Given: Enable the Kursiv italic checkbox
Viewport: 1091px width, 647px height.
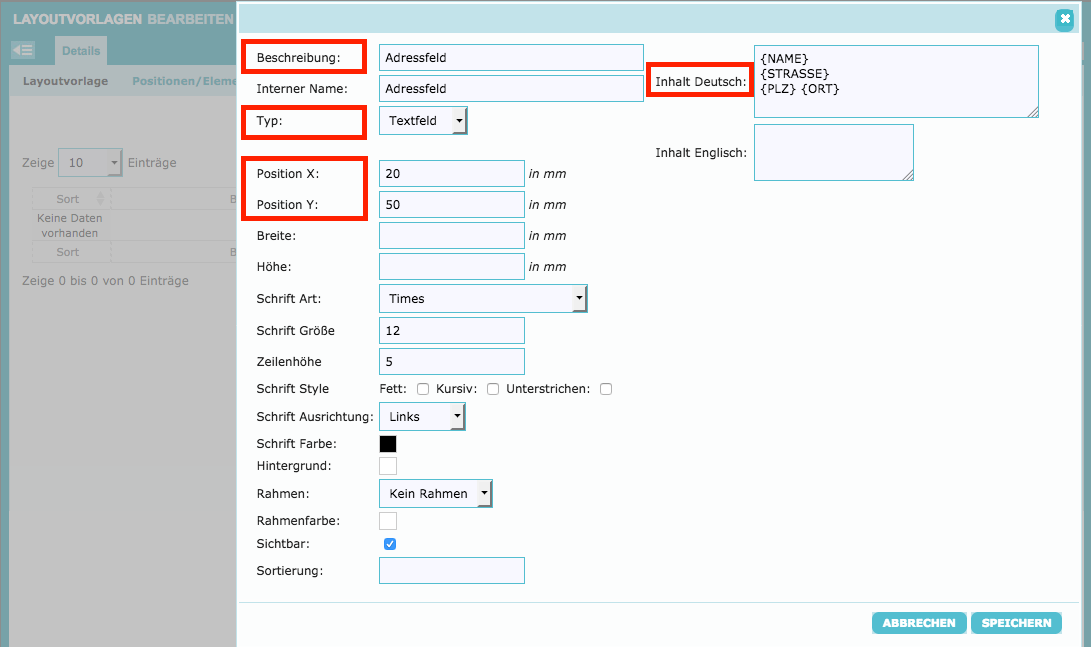Looking at the screenshot, I should click(x=493, y=389).
